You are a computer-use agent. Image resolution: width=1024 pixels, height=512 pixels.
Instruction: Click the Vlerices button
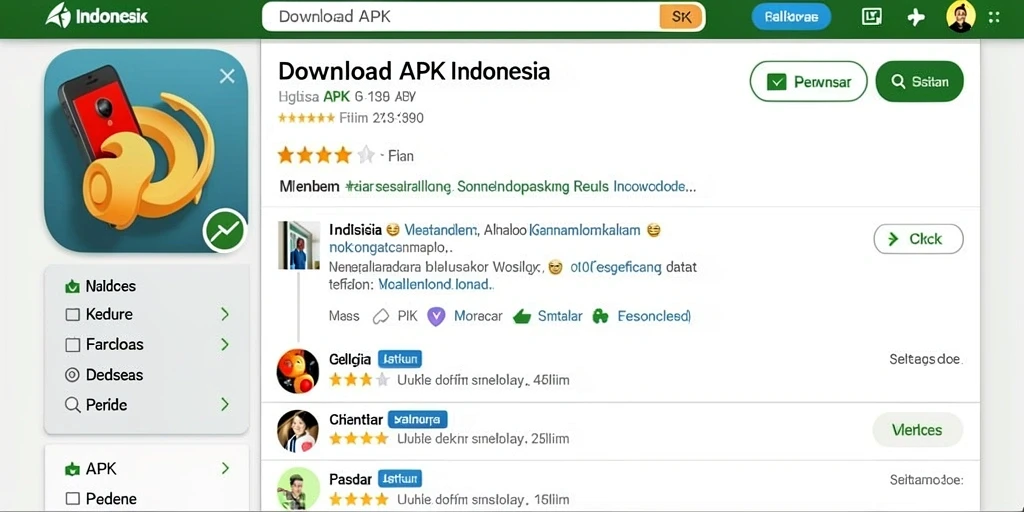pyautogui.click(x=918, y=430)
